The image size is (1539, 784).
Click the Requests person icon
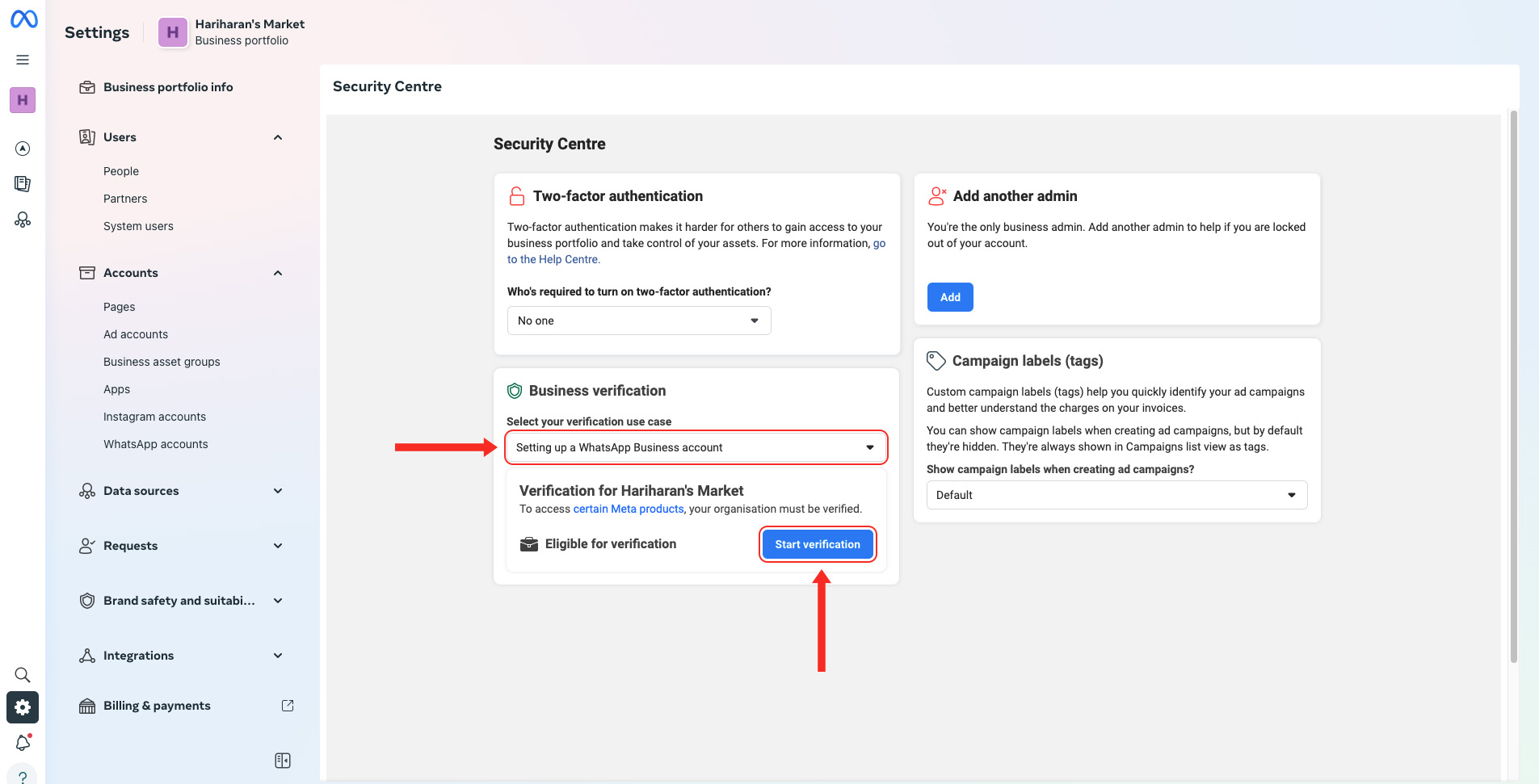[x=87, y=546]
